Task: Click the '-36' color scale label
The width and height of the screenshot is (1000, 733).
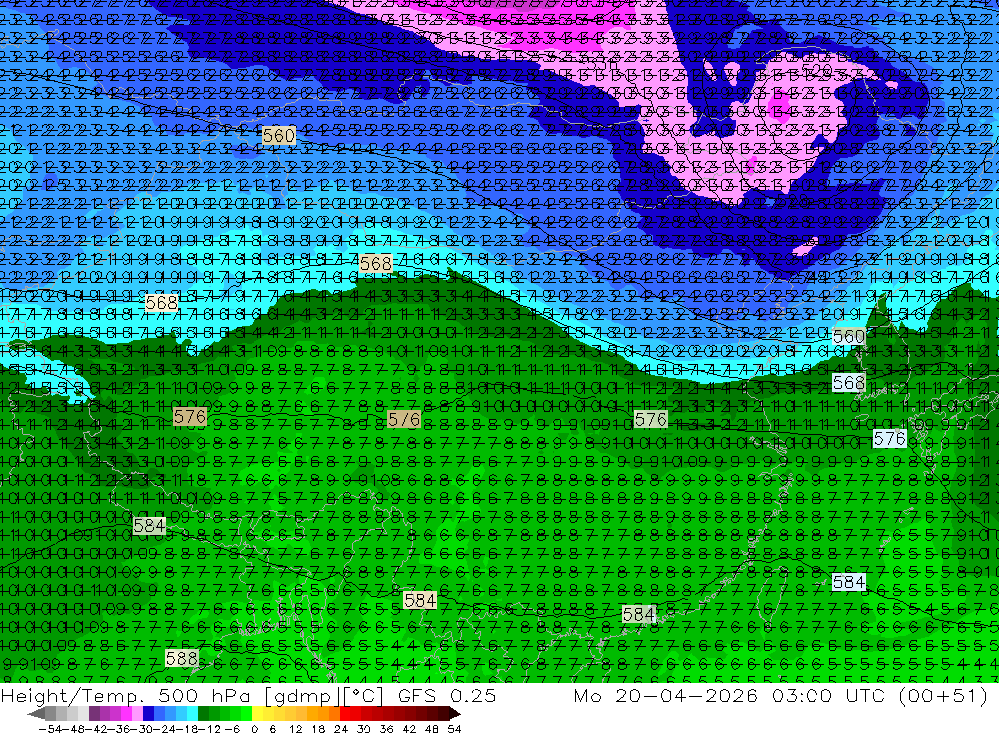Action: tap(119, 729)
